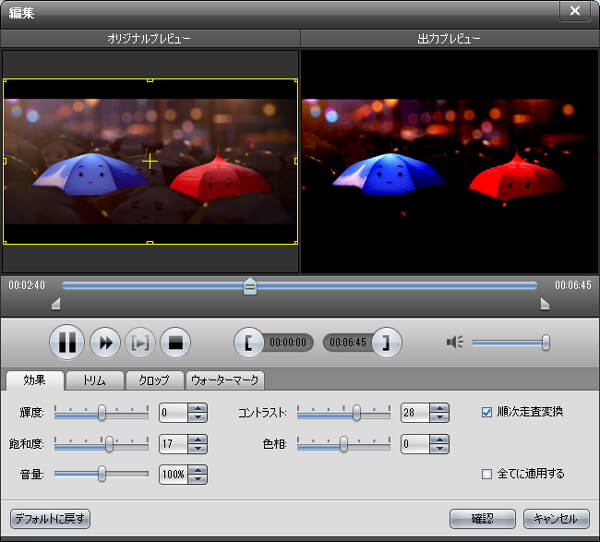The height and width of the screenshot is (542, 600).
Task: Stop the video playback
Action: [x=176, y=343]
